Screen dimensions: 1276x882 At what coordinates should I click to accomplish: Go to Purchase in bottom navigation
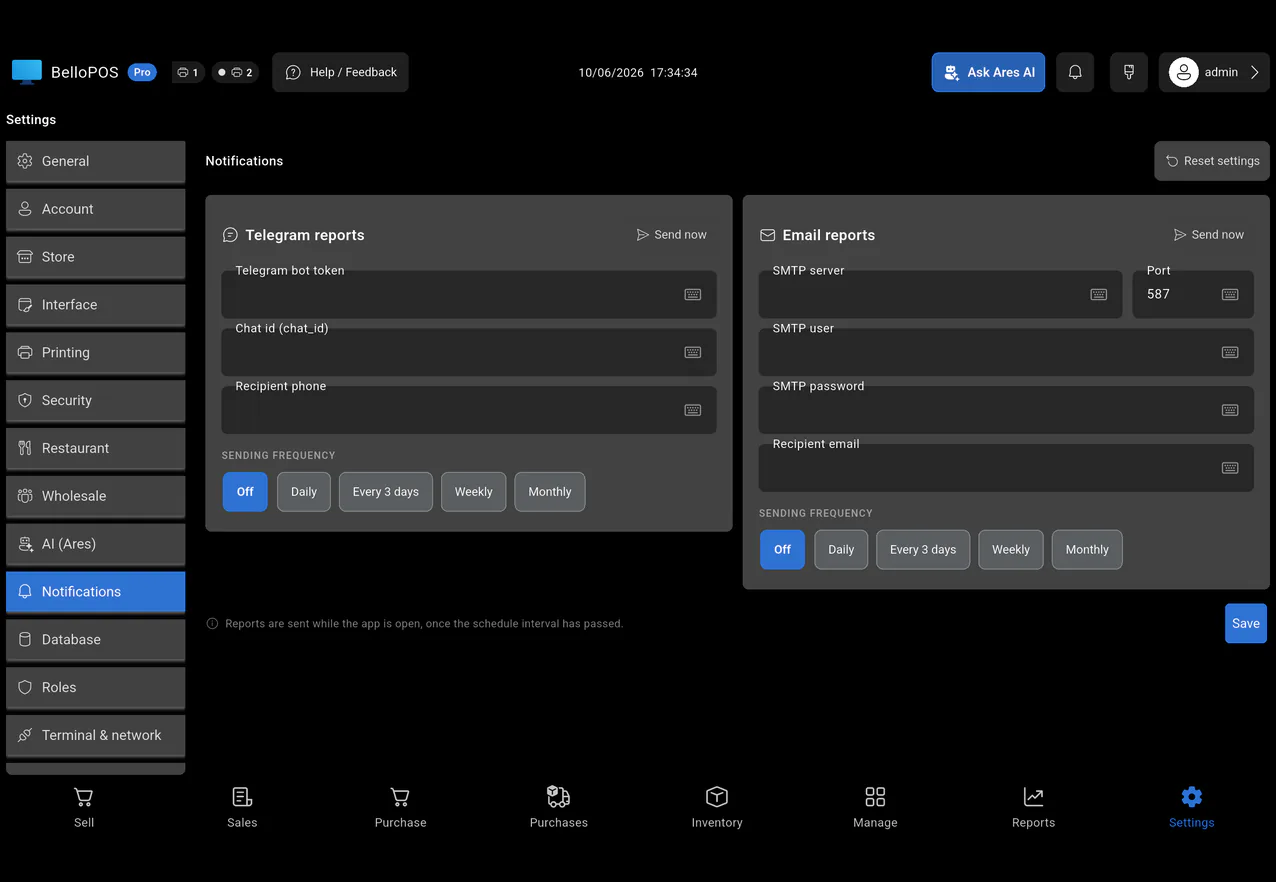[x=400, y=808]
